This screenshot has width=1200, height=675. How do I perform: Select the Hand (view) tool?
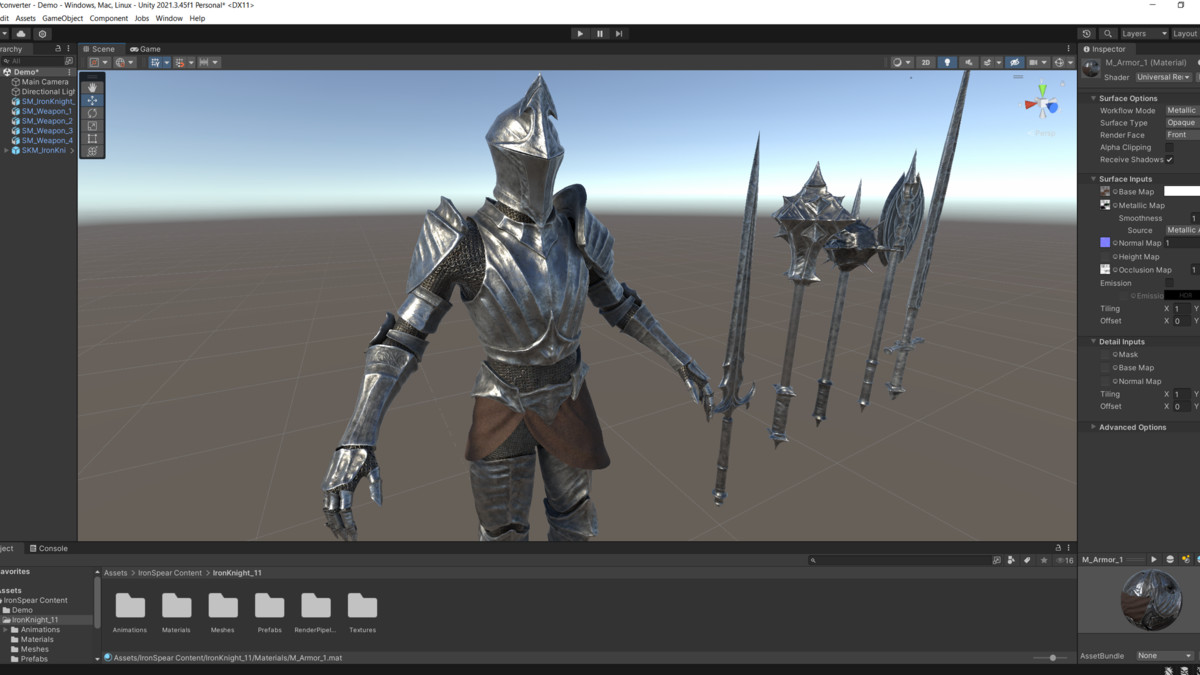point(92,88)
